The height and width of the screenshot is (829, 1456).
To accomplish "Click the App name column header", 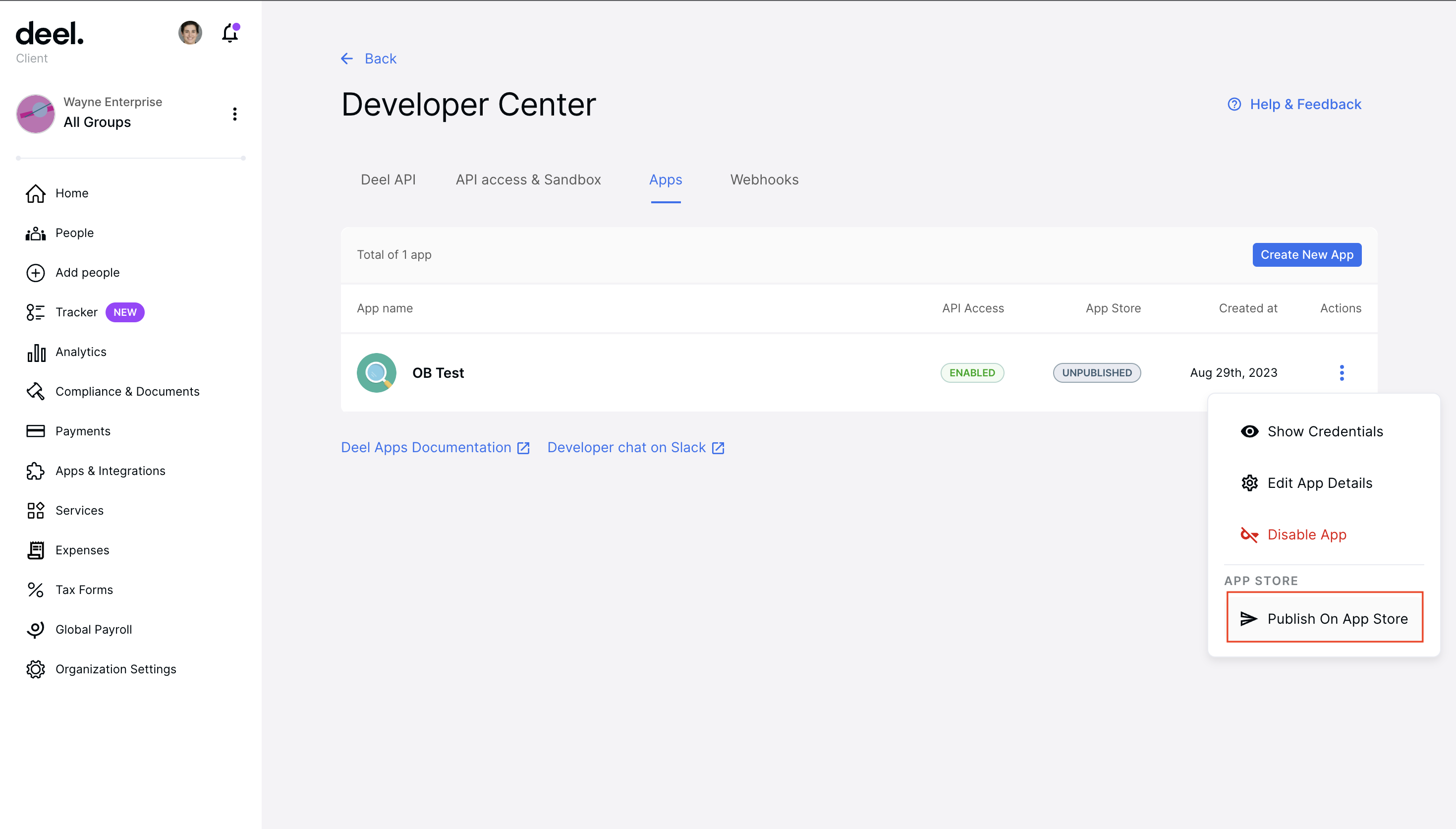I will pyautogui.click(x=385, y=308).
